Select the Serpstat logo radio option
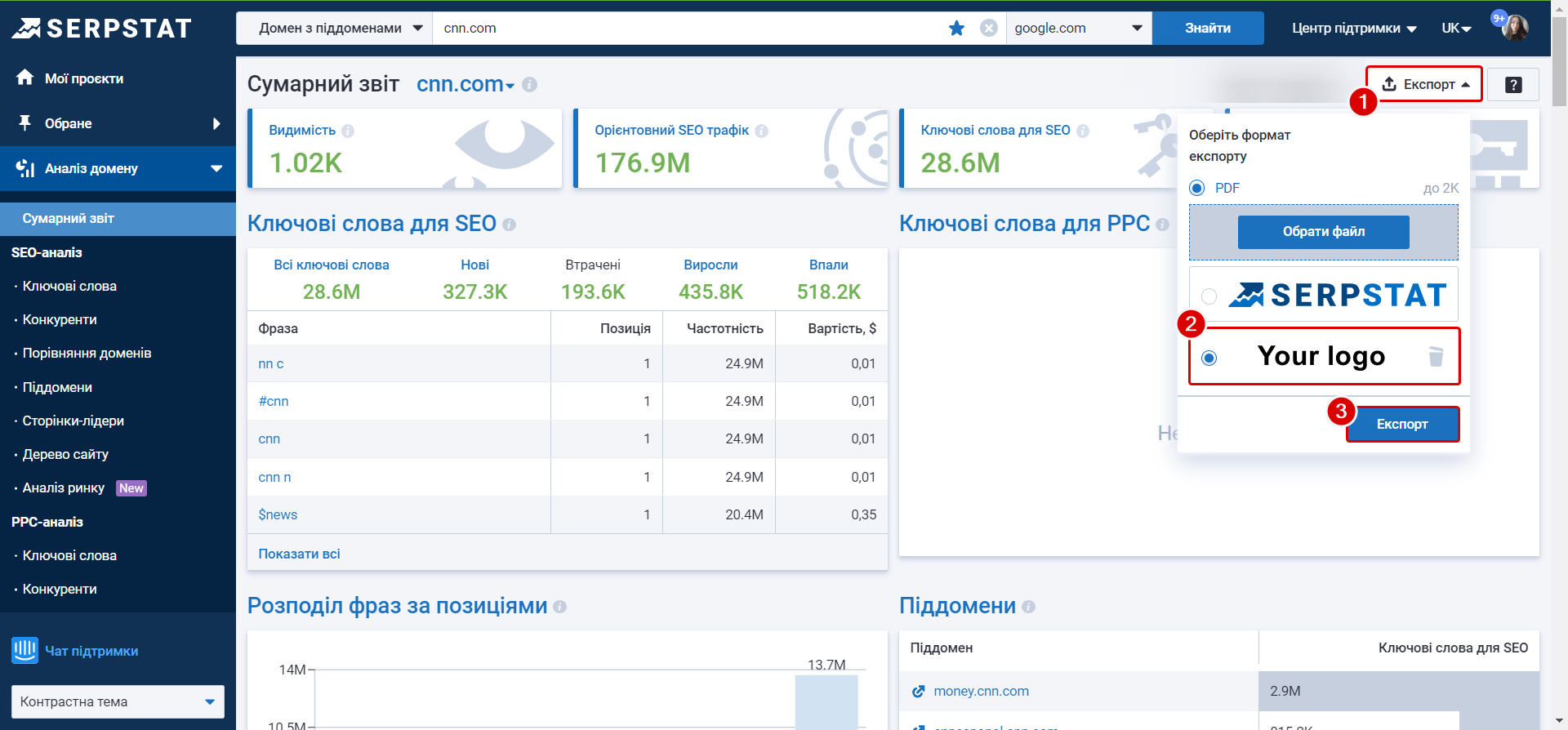The width and height of the screenshot is (1568, 730). (x=1209, y=296)
